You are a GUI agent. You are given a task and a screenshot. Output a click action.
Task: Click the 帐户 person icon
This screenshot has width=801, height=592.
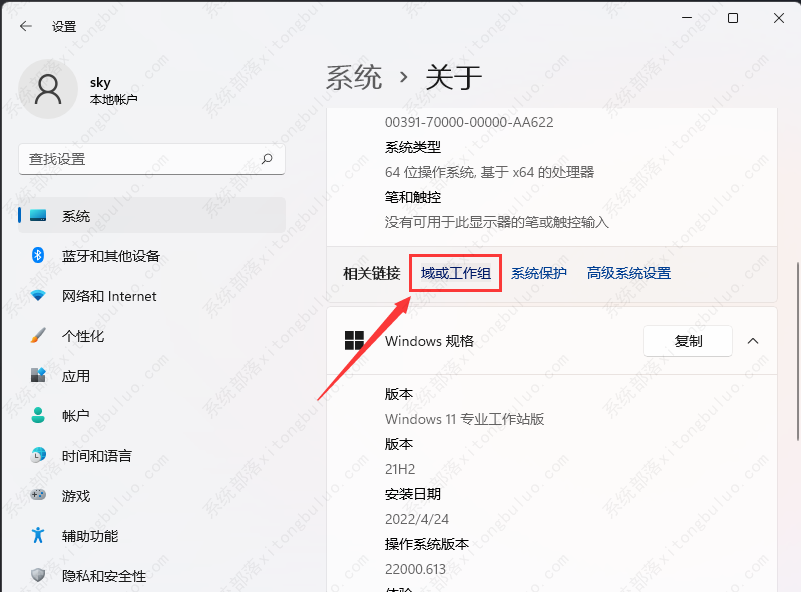36,415
